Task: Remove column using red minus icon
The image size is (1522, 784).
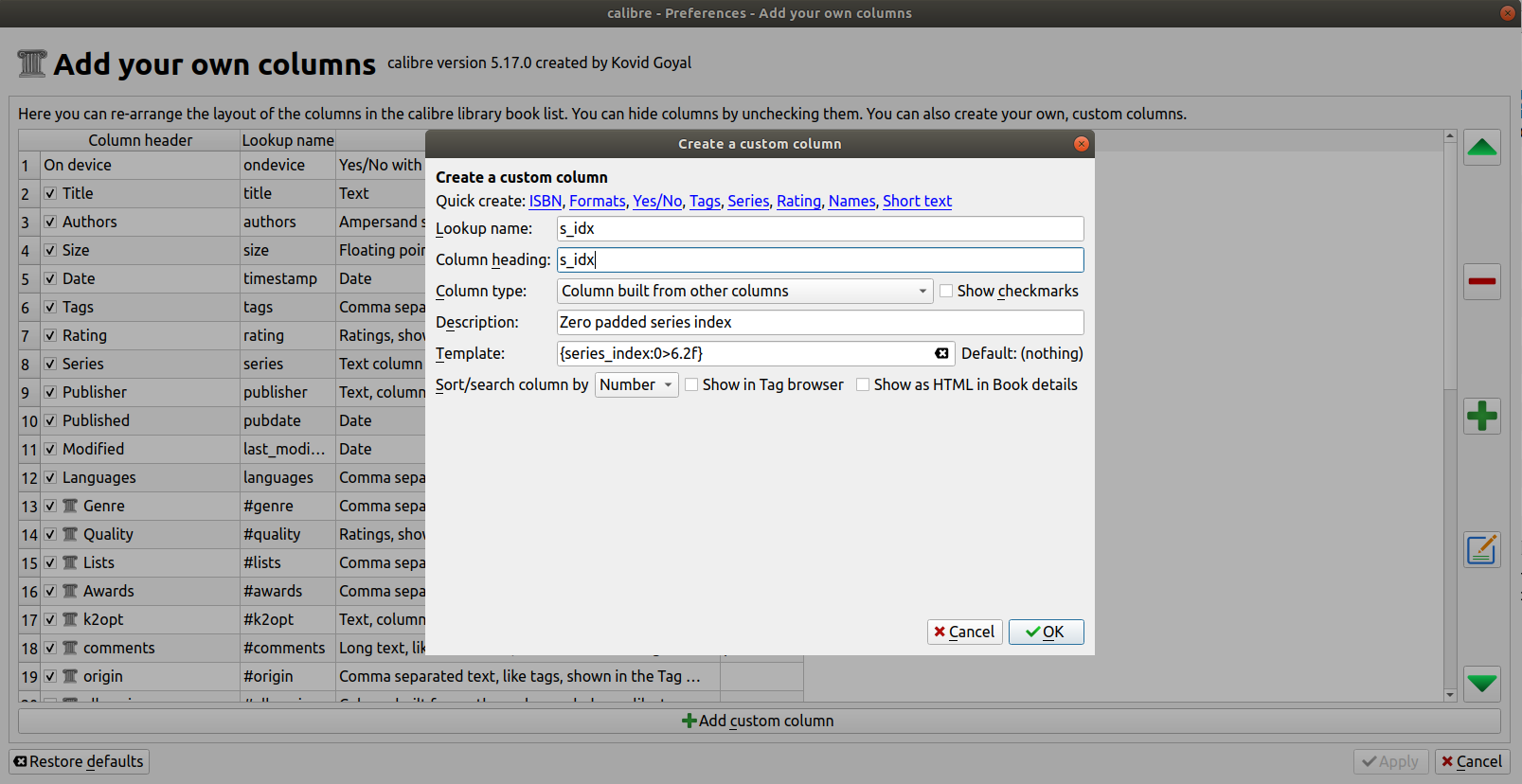Action: click(x=1481, y=281)
